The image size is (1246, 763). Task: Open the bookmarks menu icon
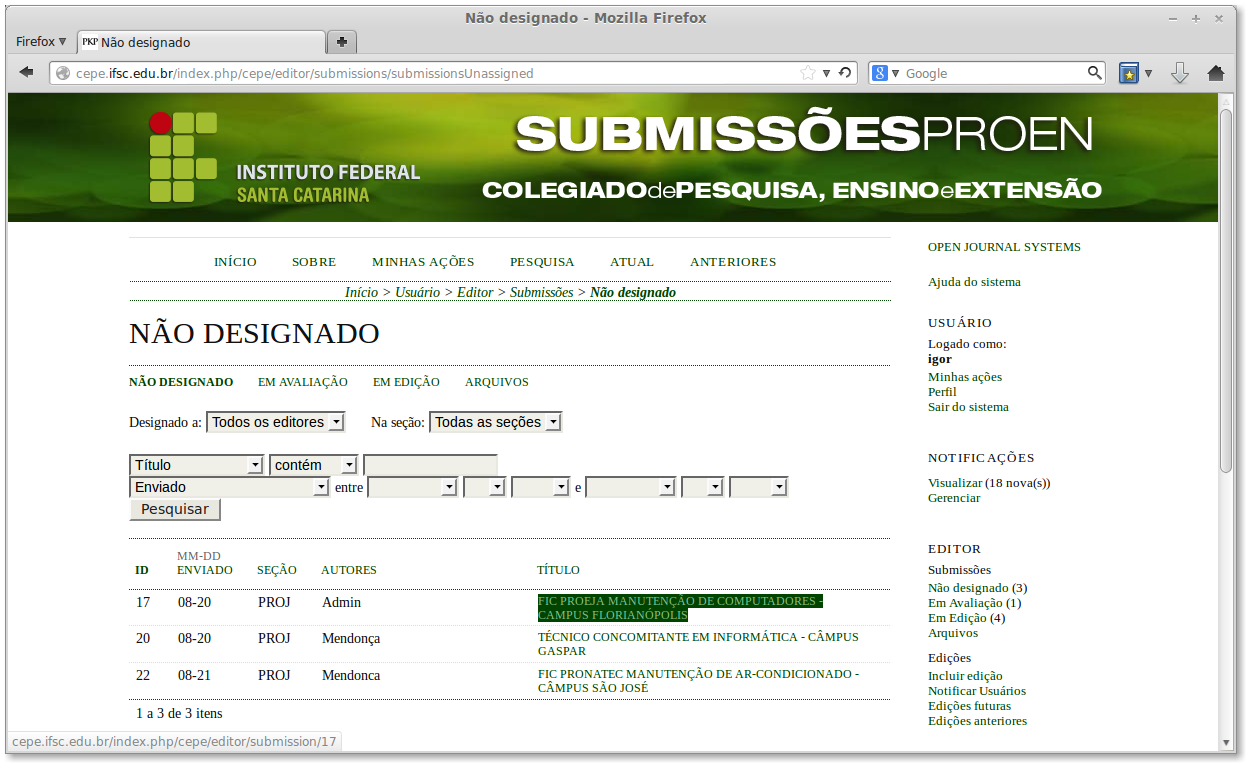(x=1129, y=73)
